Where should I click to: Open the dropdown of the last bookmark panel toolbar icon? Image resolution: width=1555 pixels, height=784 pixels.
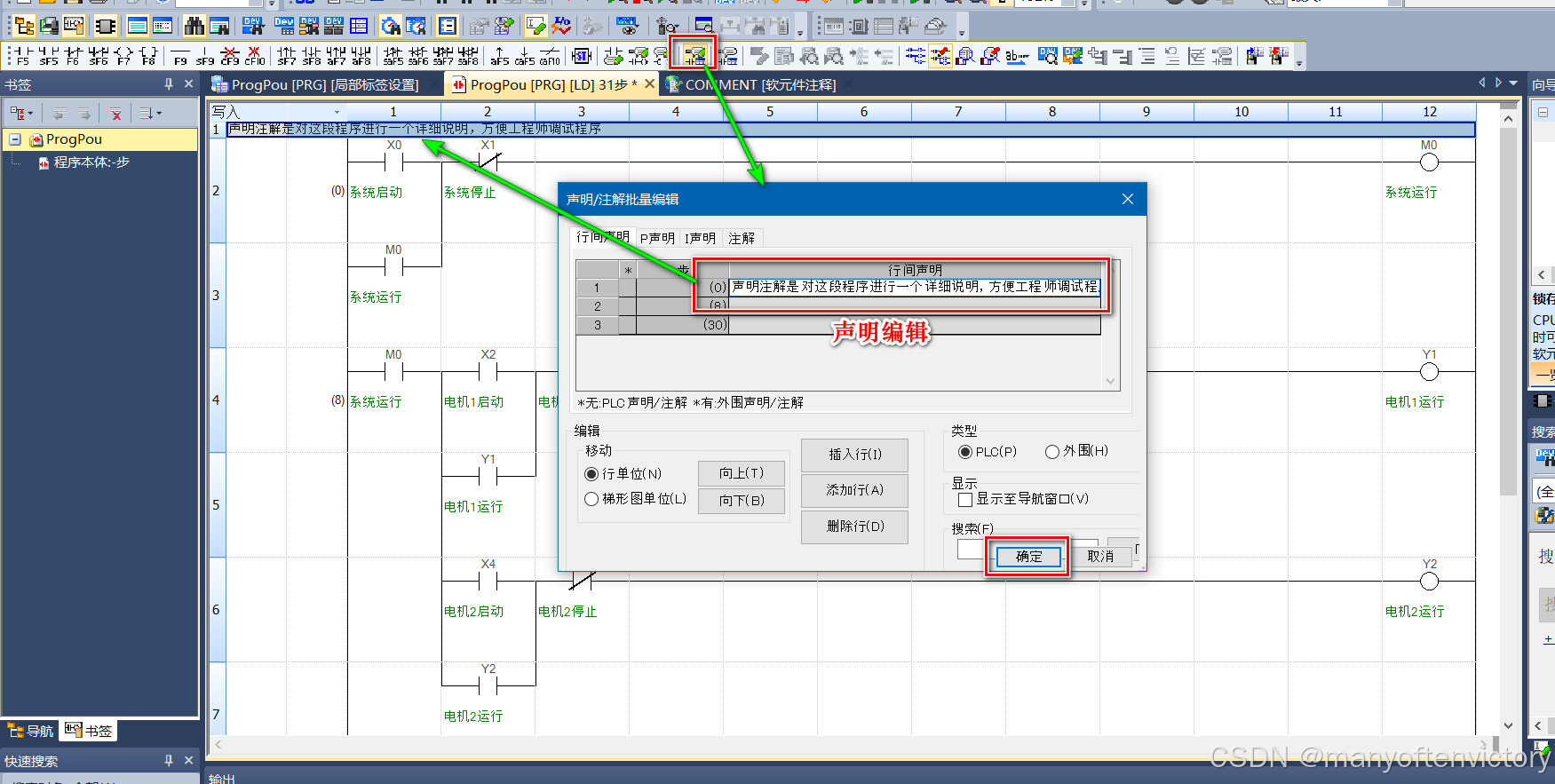point(159,114)
